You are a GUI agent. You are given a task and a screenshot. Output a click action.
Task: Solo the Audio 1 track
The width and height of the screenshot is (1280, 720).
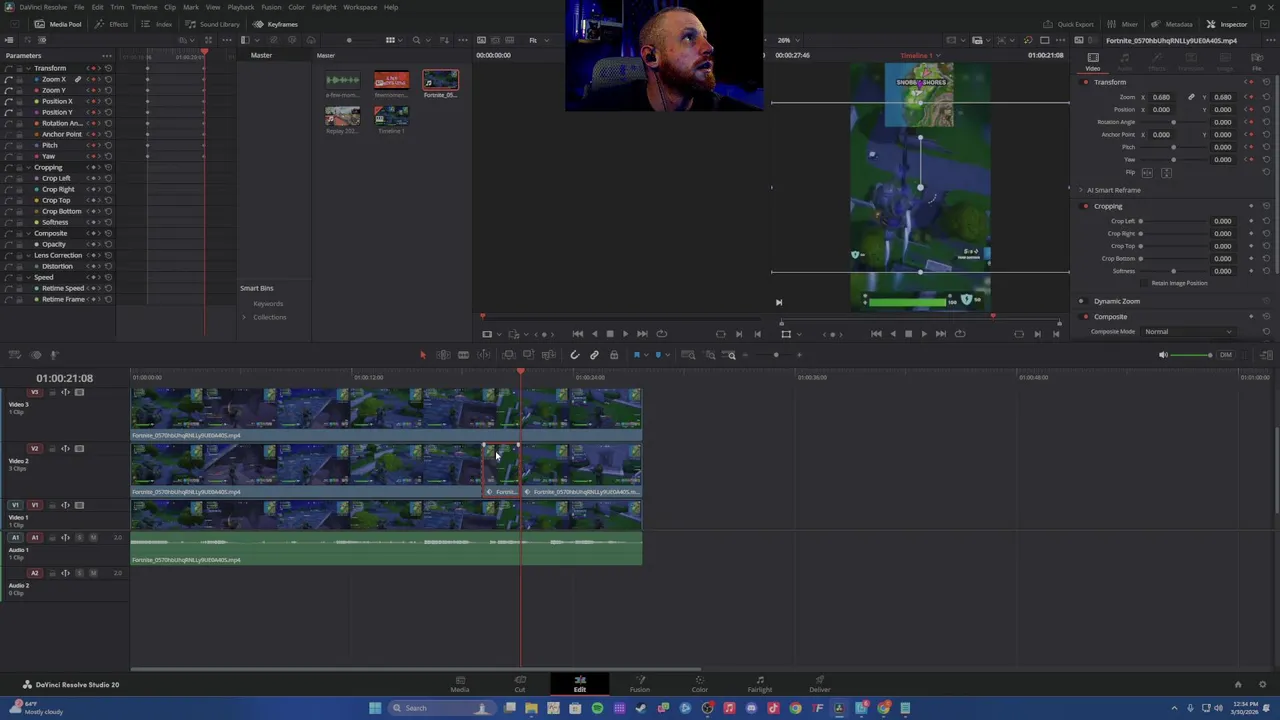(80, 537)
